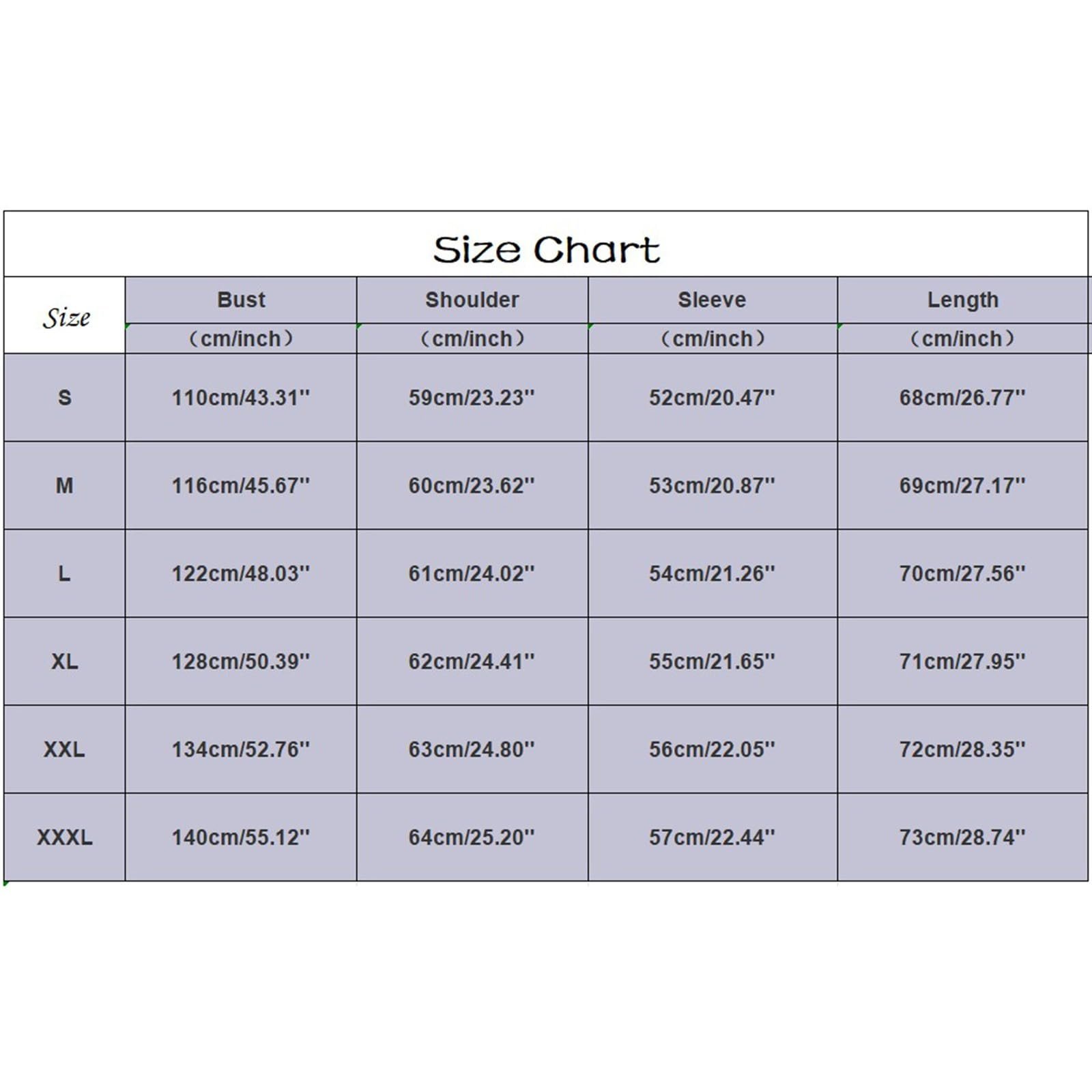
Task: Click the Sleeve column header
Action: tap(712, 300)
